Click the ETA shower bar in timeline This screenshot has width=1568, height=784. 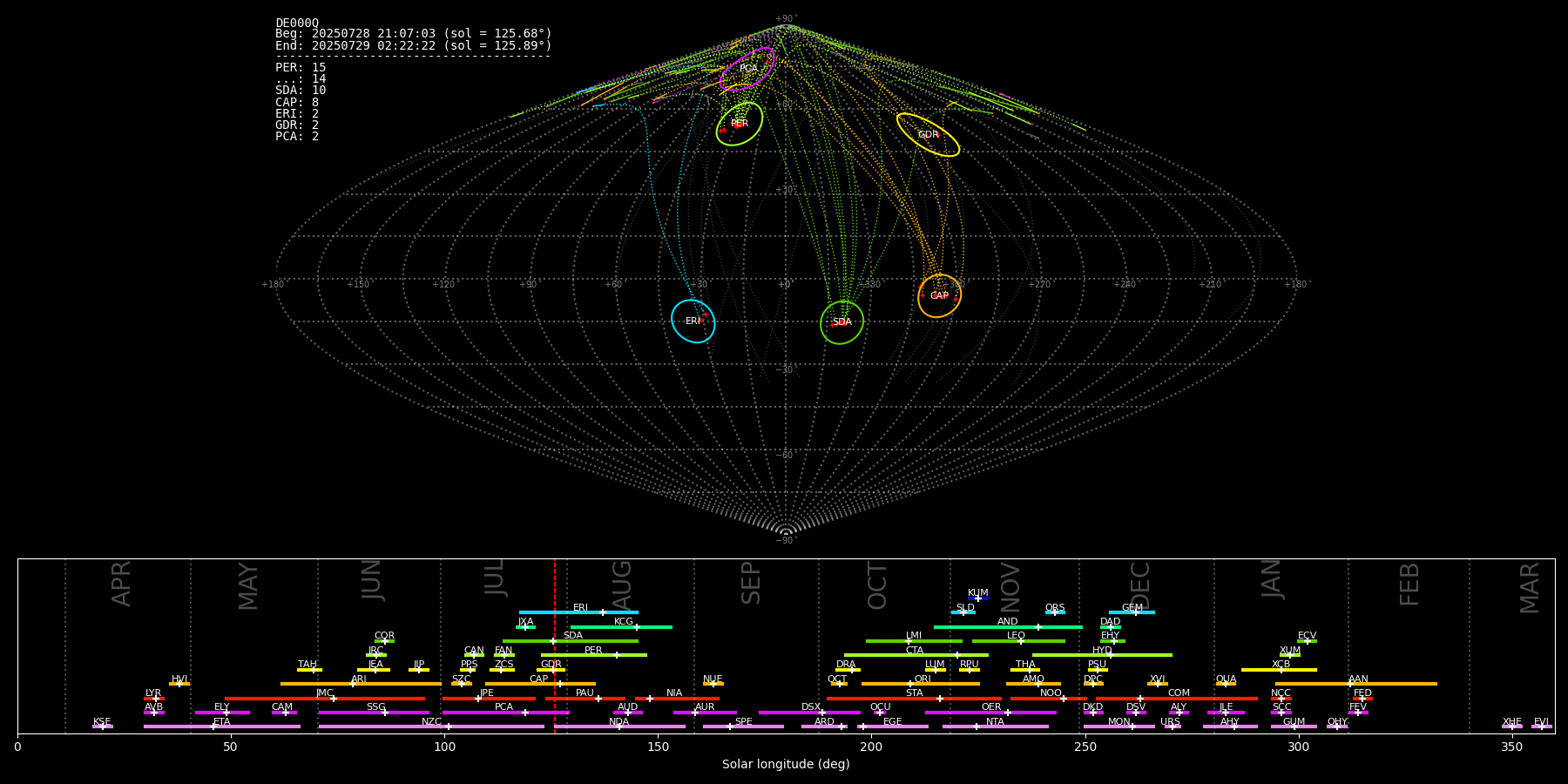click(222, 727)
